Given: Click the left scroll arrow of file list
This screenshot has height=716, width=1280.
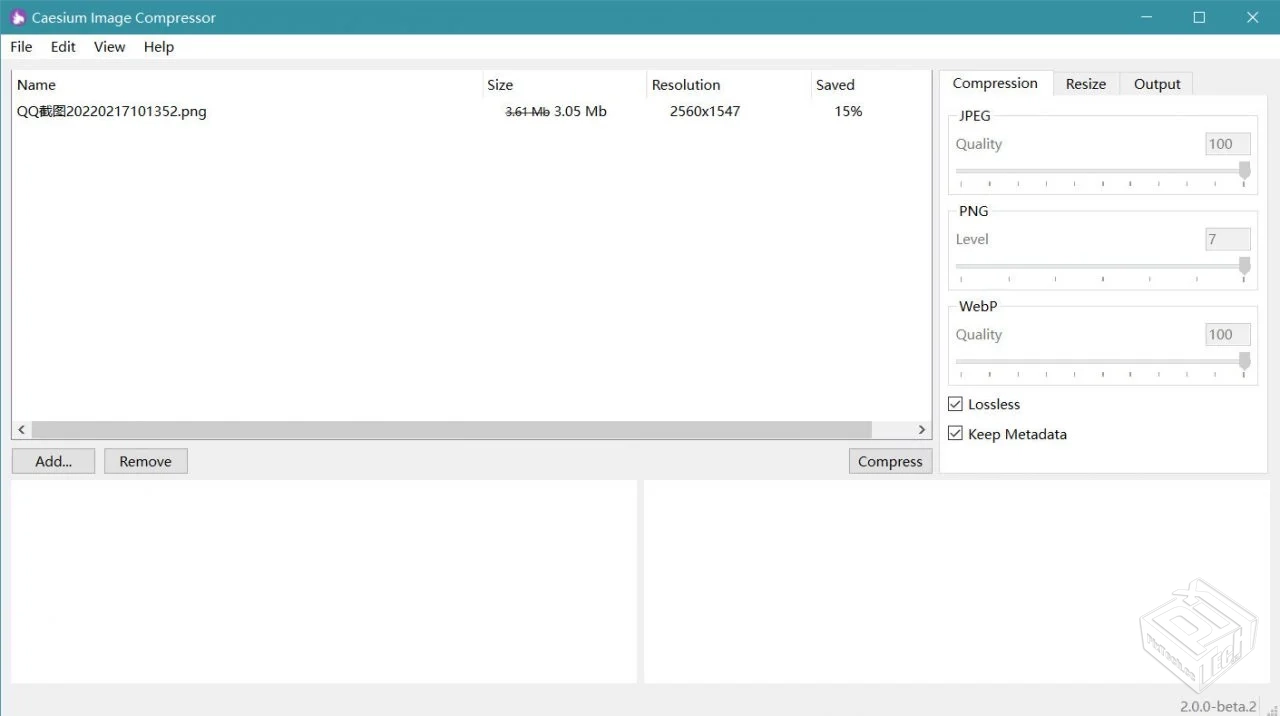Looking at the screenshot, I should pos(21,430).
